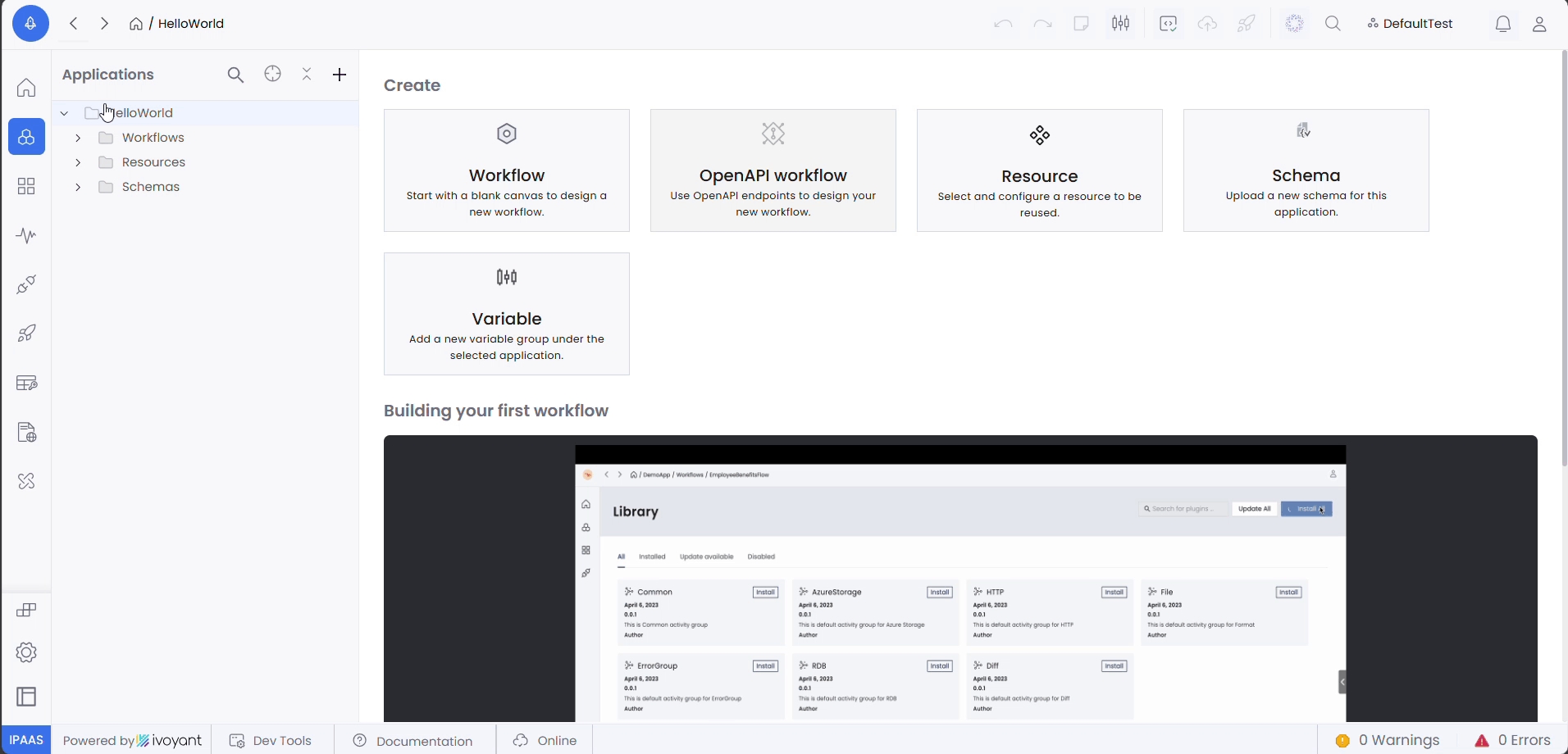The width and height of the screenshot is (1568, 754).
Task: Open the Dev Tools status bar tab
Action: pos(271,740)
